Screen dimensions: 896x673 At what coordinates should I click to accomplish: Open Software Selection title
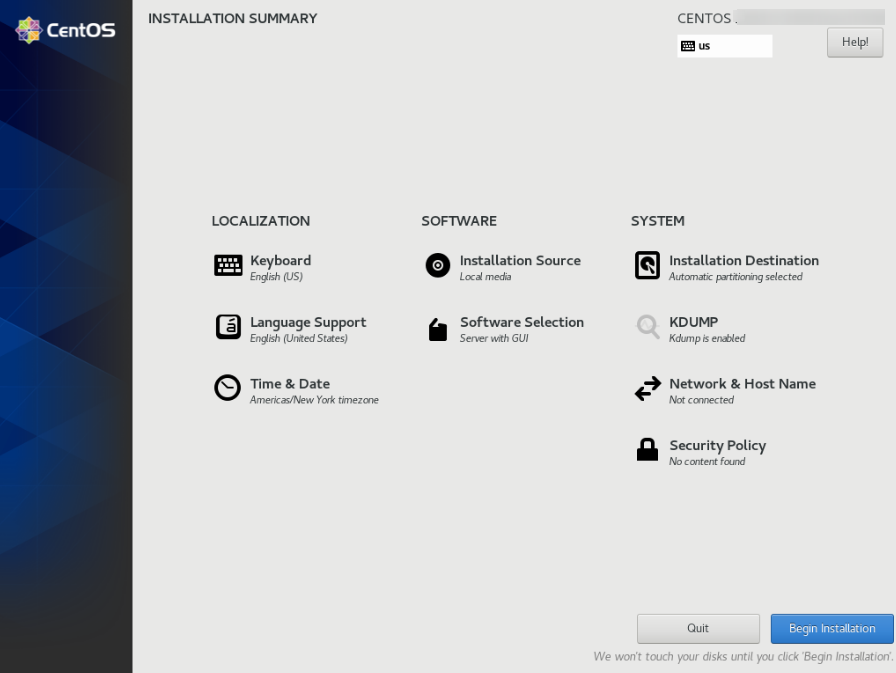click(x=522, y=322)
